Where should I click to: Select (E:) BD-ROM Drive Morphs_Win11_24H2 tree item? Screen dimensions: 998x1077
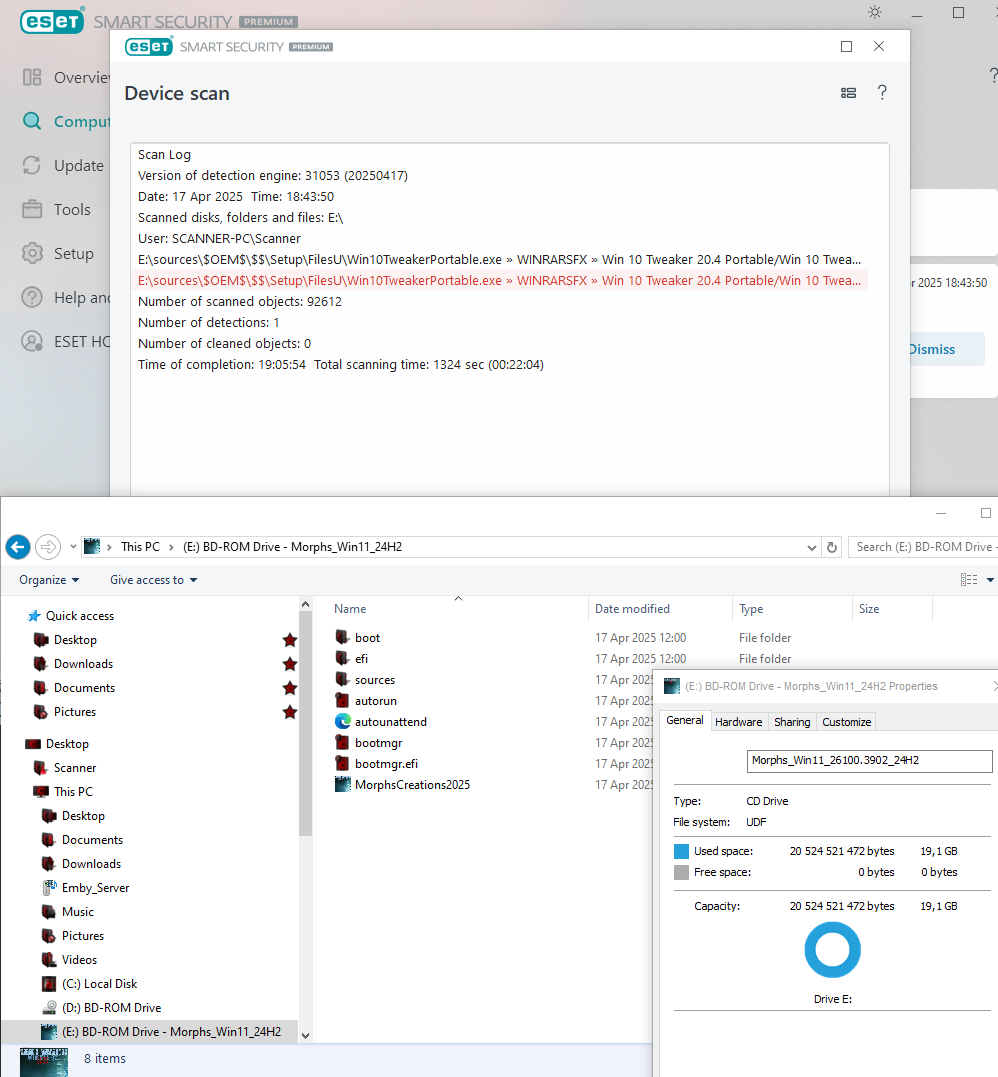click(150, 1032)
